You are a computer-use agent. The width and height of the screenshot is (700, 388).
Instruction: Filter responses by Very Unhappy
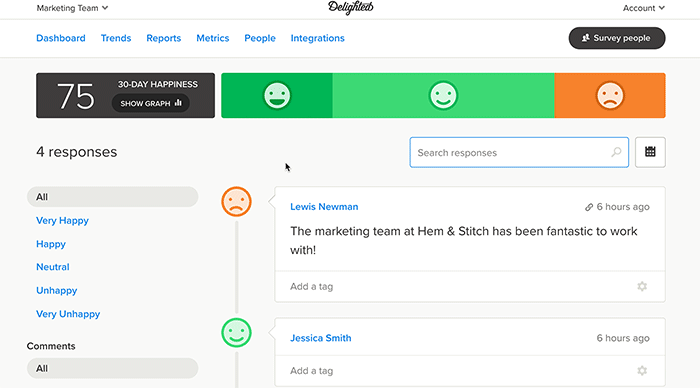pos(68,314)
